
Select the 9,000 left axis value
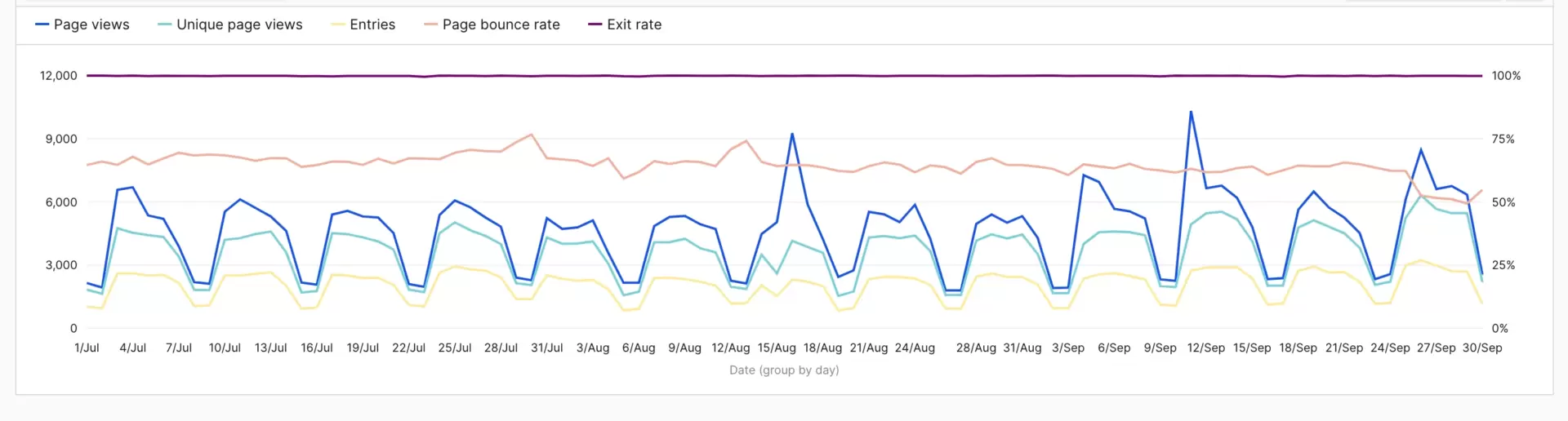click(x=61, y=139)
